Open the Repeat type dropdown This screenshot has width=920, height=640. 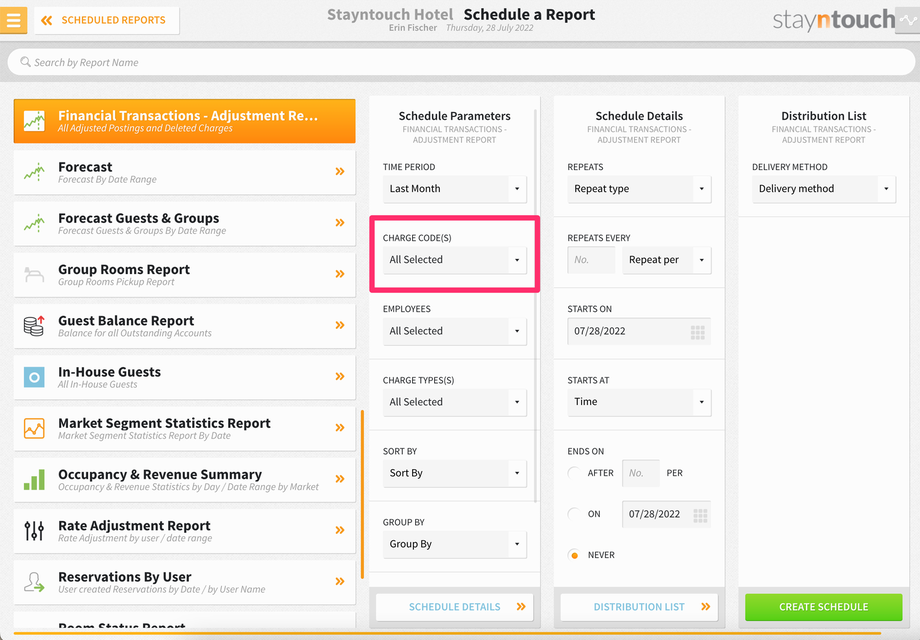pyautogui.click(x=639, y=189)
